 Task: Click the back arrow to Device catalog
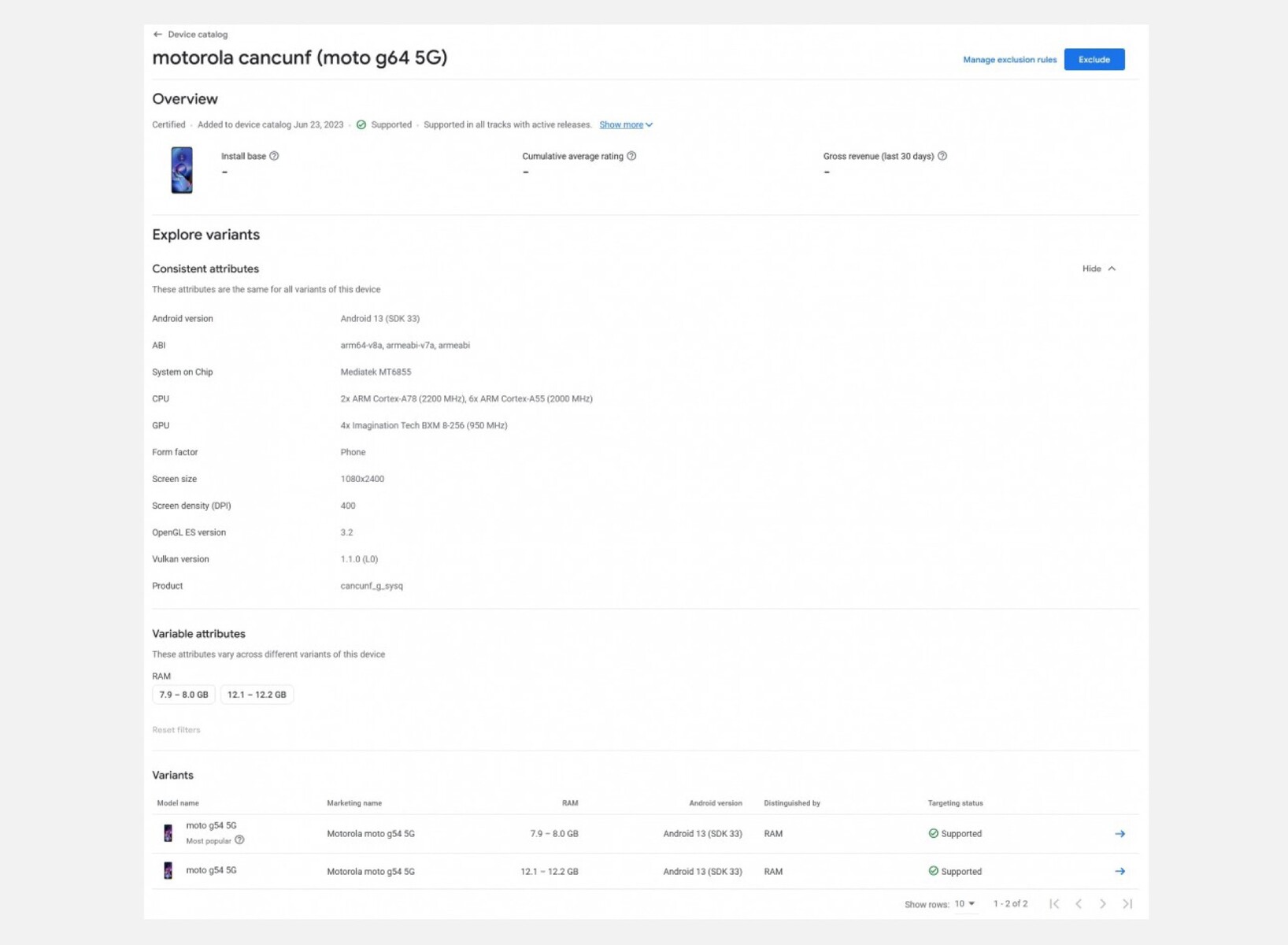pyautogui.click(x=157, y=35)
